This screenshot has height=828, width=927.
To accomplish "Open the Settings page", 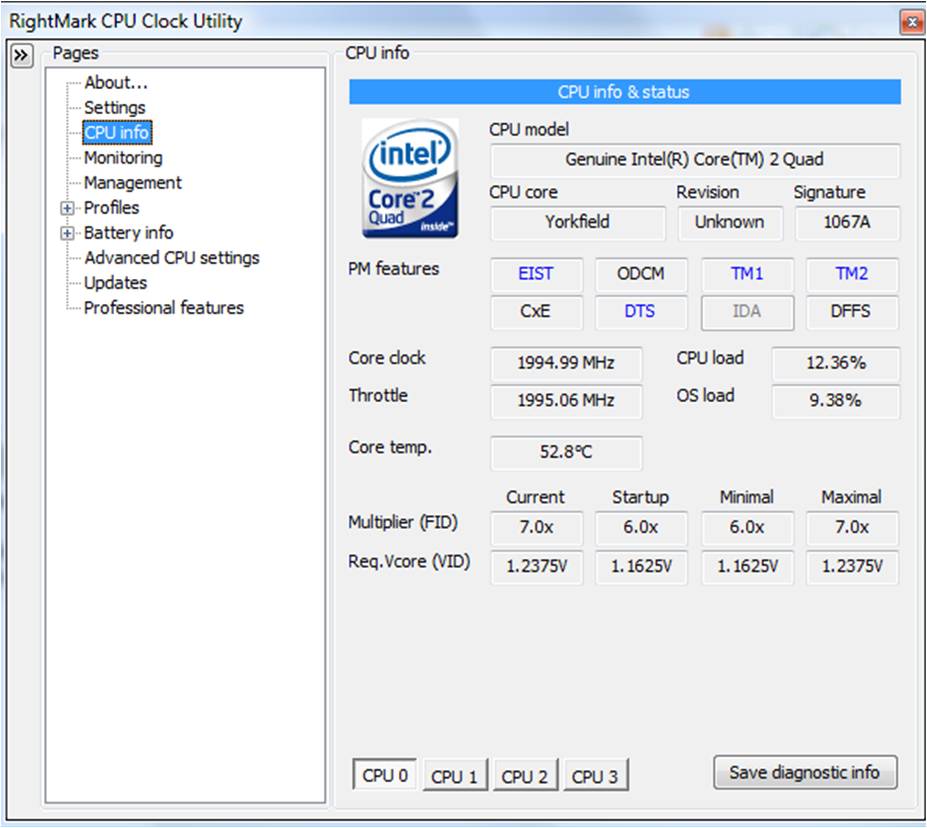I will coord(115,108).
